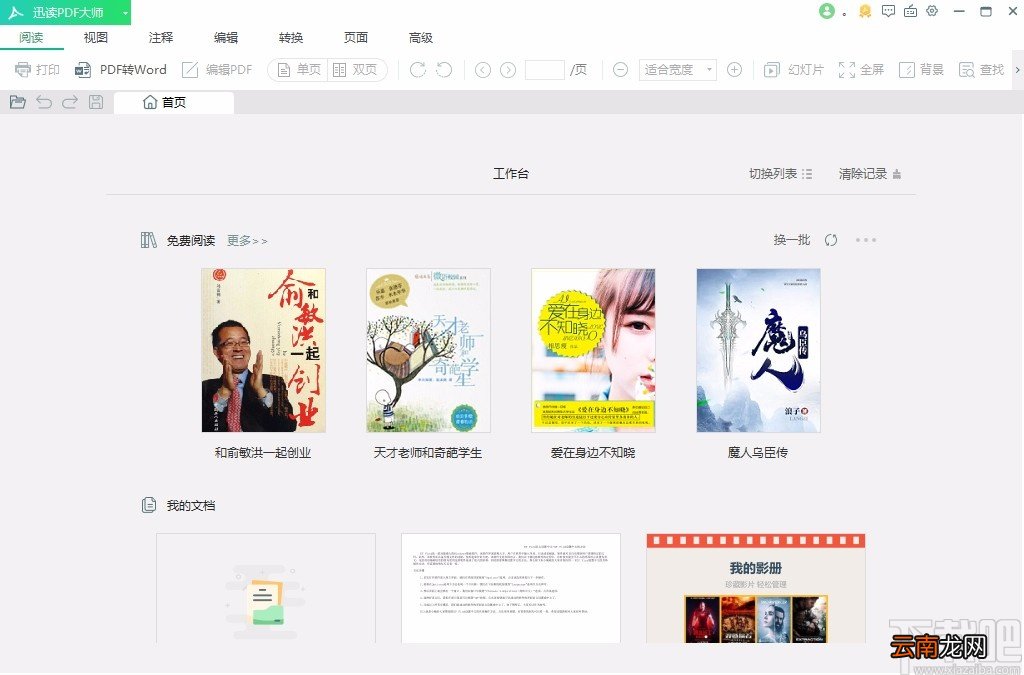Click 切换列表 to switch list view
This screenshot has width=1024, height=675.
pos(780,174)
